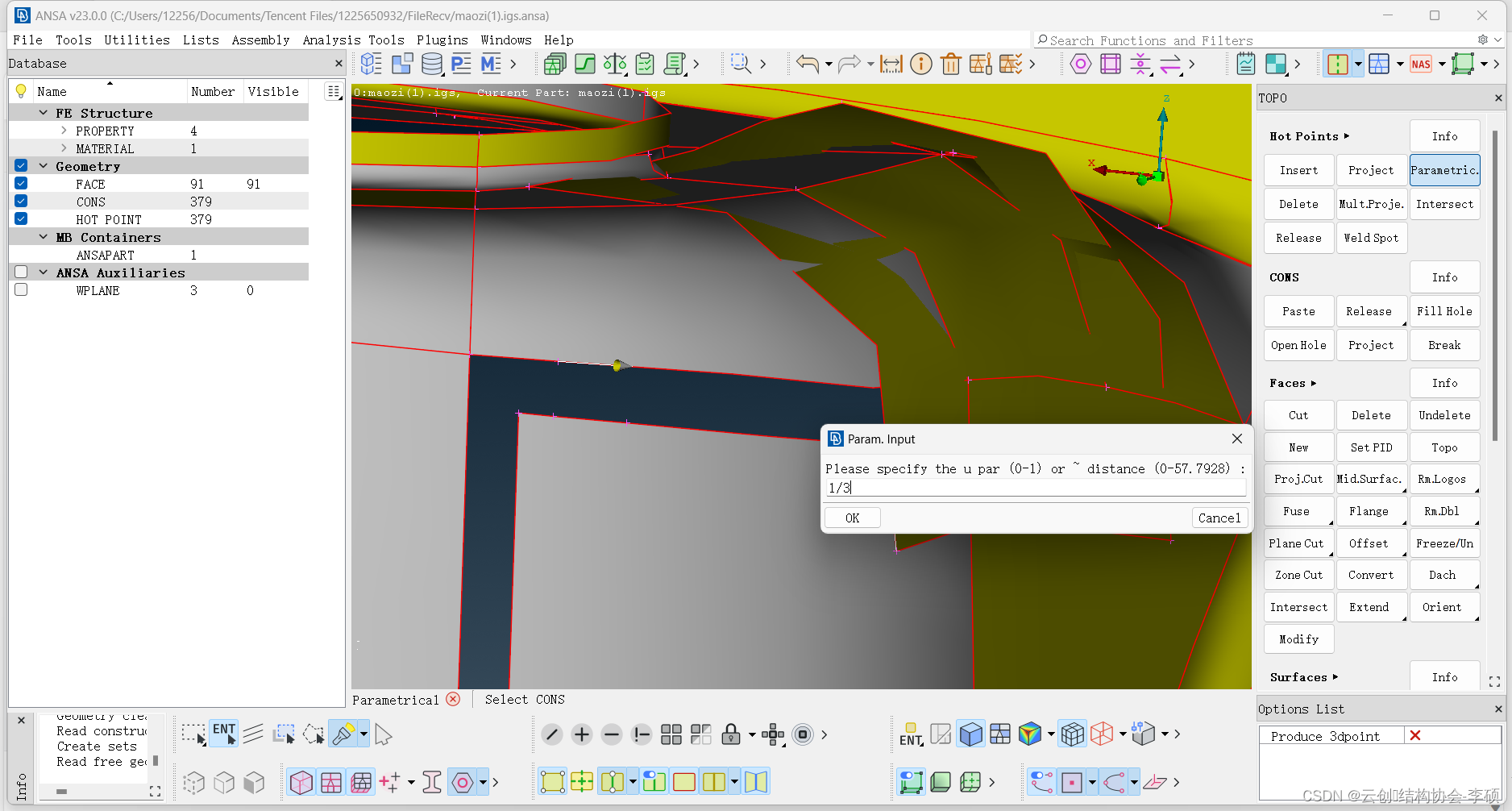Expand the PROPERTY item in Database tree
1512x811 pixels.
pos(64,130)
